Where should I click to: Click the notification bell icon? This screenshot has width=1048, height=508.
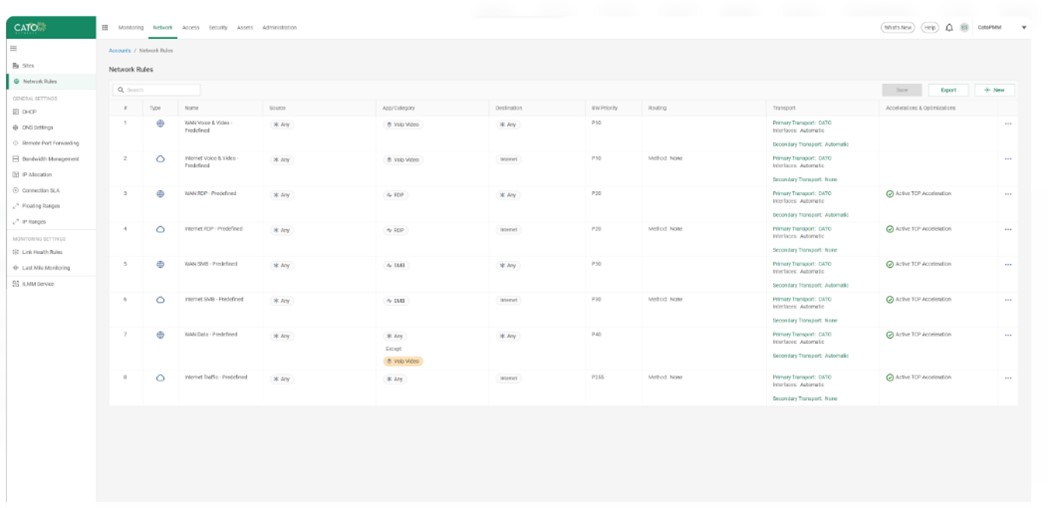949,27
